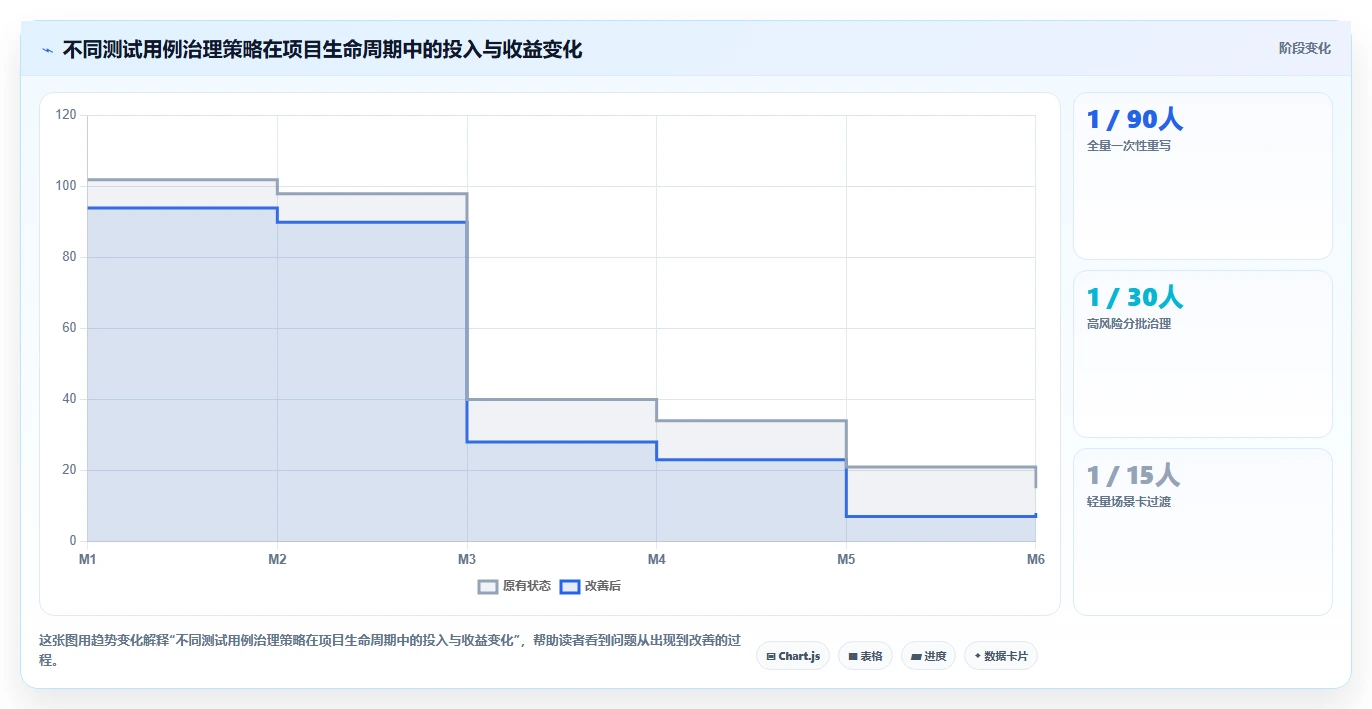The image size is (1372, 709).
Task: Click the gray 原有状态 line segment between M3 and M4
Action: coord(561,399)
